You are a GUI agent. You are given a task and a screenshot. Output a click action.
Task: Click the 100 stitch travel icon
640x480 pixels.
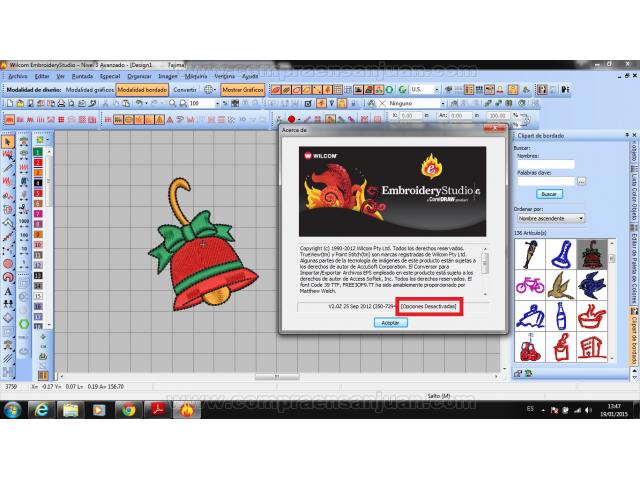click(x=24, y=237)
